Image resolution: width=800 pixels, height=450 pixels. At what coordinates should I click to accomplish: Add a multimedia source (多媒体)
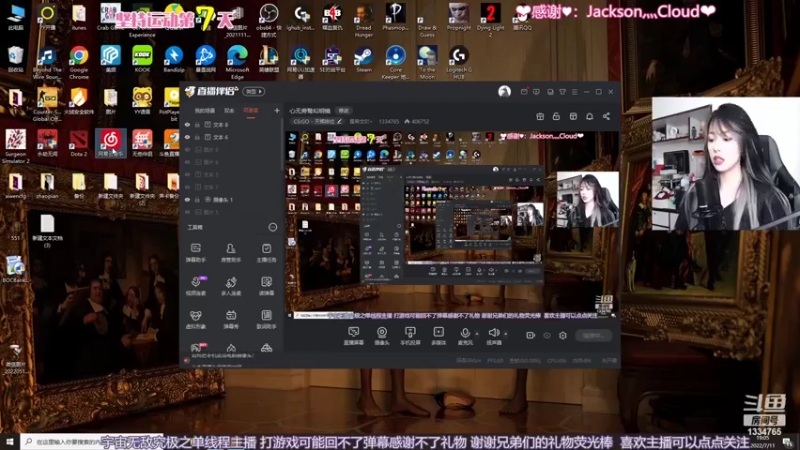click(x=438, y=336)
